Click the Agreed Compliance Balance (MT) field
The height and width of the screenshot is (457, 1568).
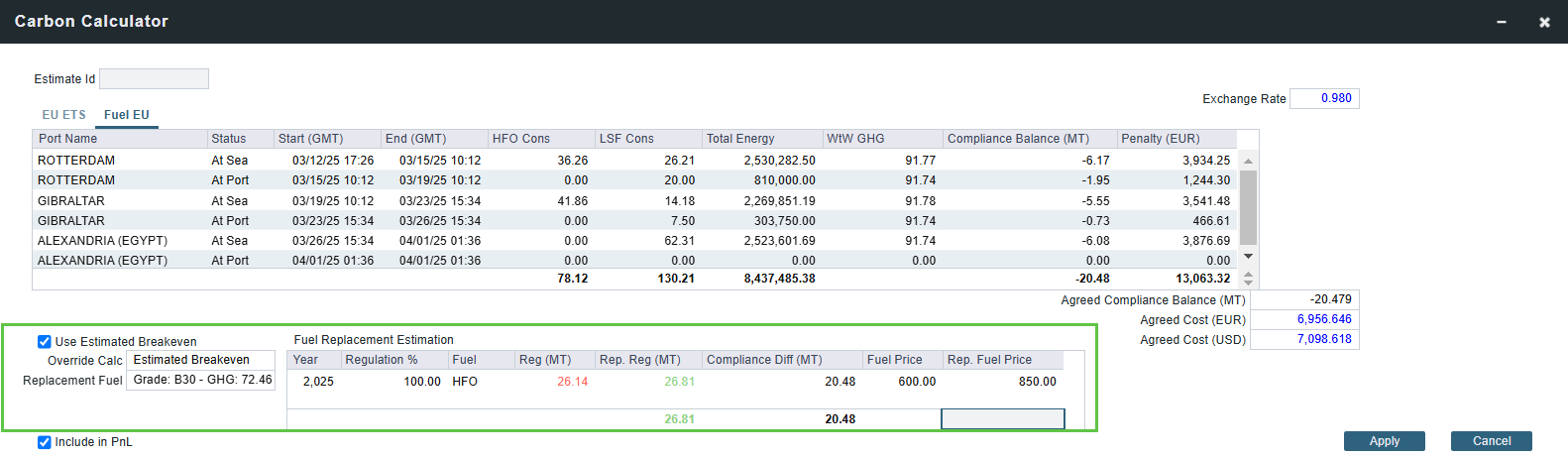click(x=1304, y=299)
